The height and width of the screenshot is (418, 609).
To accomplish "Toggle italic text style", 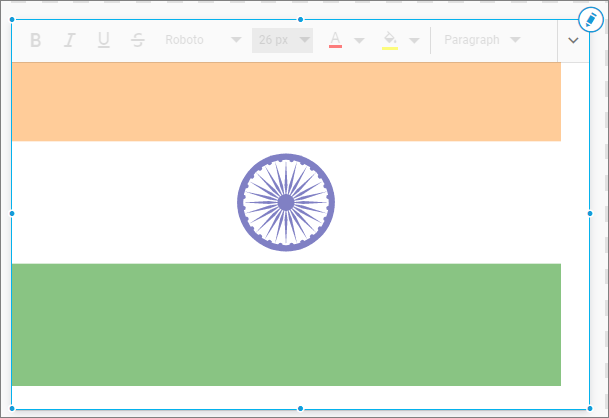I will click(x=69, y=40).
